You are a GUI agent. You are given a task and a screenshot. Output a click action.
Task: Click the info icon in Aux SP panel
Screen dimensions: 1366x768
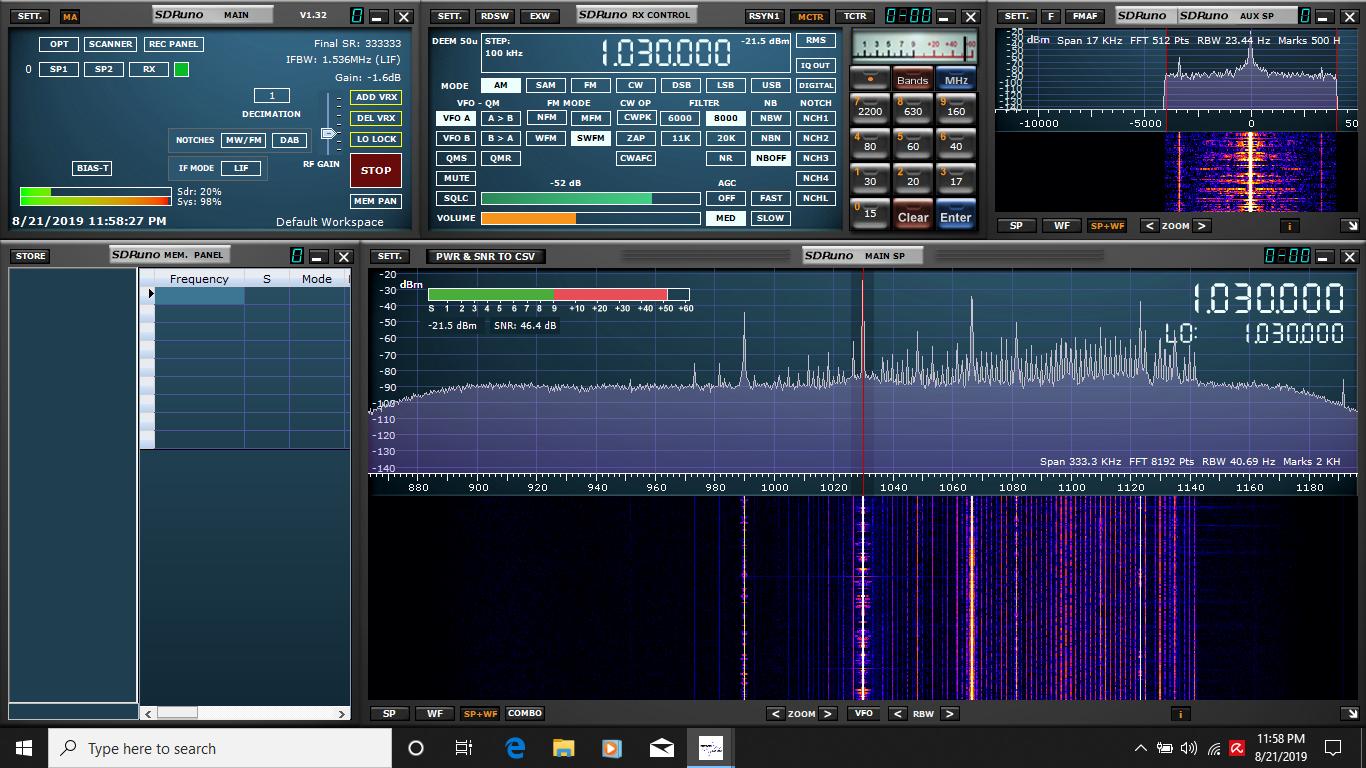pyautogui.click(x=1290, y=226)
